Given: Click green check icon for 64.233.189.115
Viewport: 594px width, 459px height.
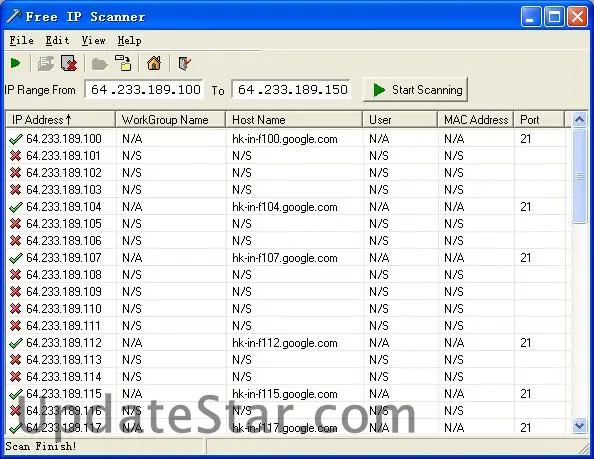Looking at the screenshot, I should tap(16, 394).
